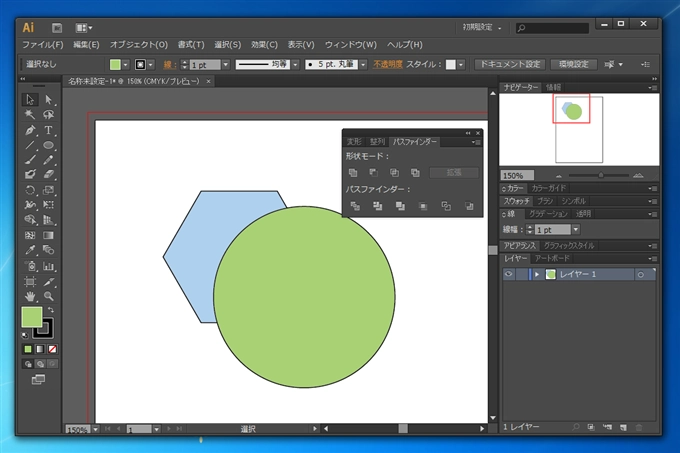Select the Eyedropper tool
The image size is (680, 453).
point(29,250)
